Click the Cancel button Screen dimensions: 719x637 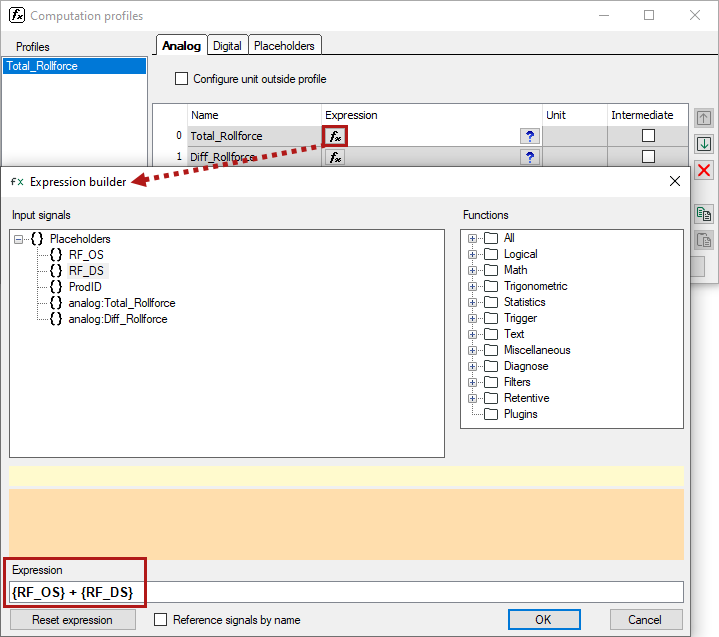click(x=646, y=620)
